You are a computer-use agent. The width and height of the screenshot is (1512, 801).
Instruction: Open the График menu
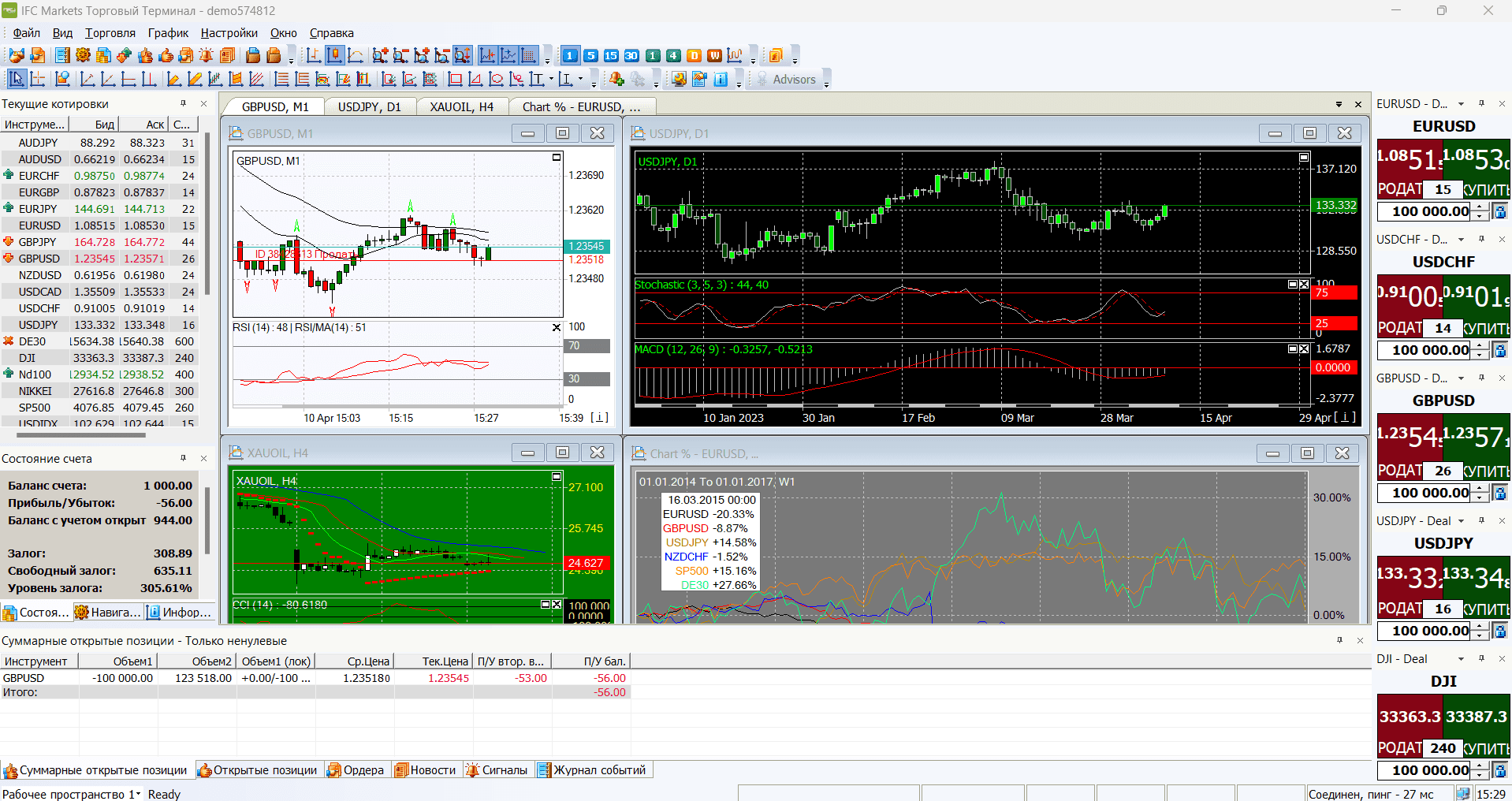168,33
